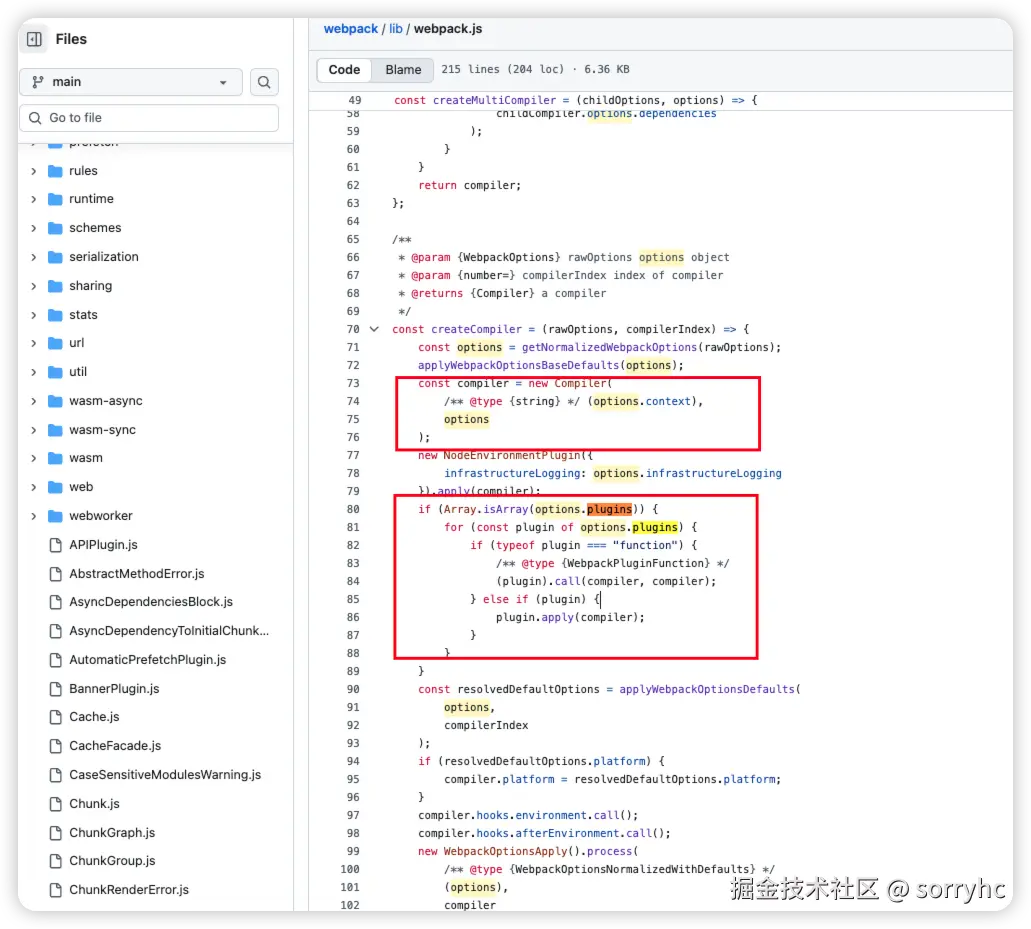Expand the sharing folder chevron

[34, 286]
